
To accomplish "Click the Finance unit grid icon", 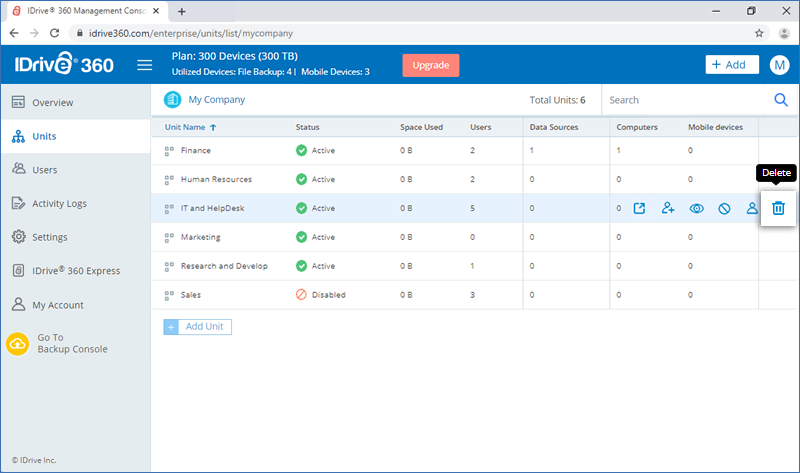I will (169, 151).
